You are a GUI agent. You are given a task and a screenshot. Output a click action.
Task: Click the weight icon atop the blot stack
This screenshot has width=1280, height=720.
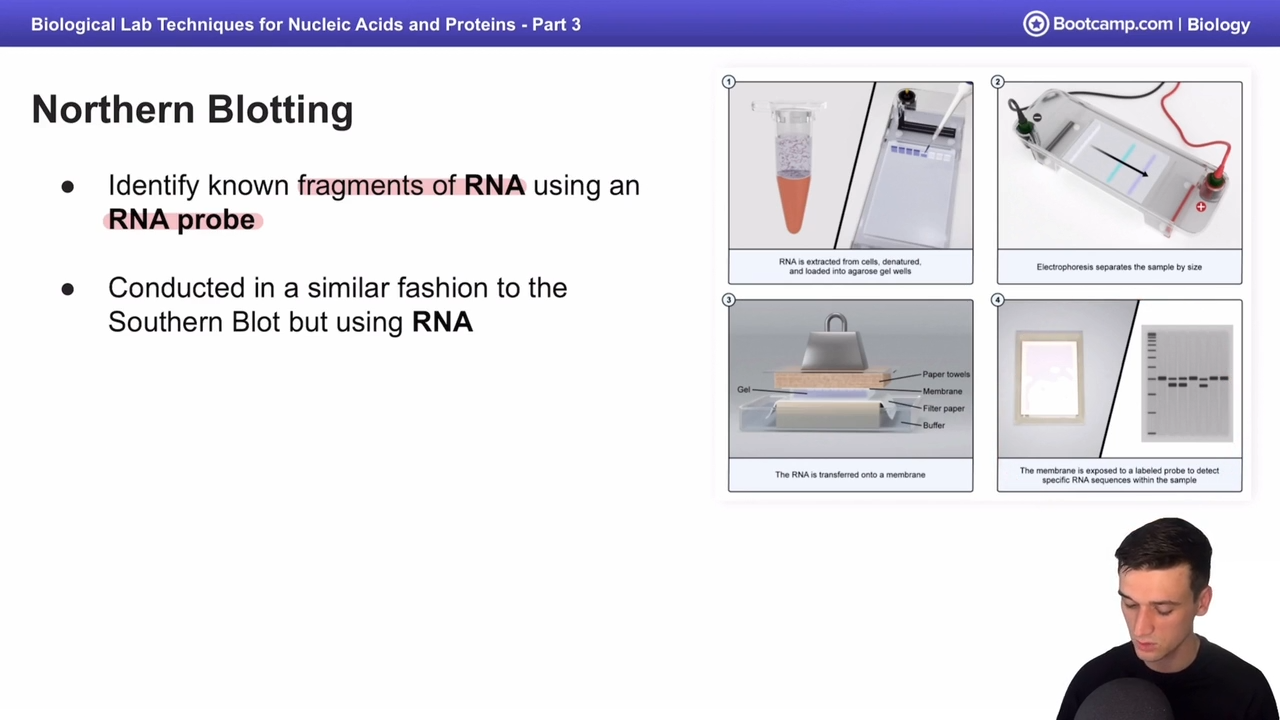tap(836, 343)
